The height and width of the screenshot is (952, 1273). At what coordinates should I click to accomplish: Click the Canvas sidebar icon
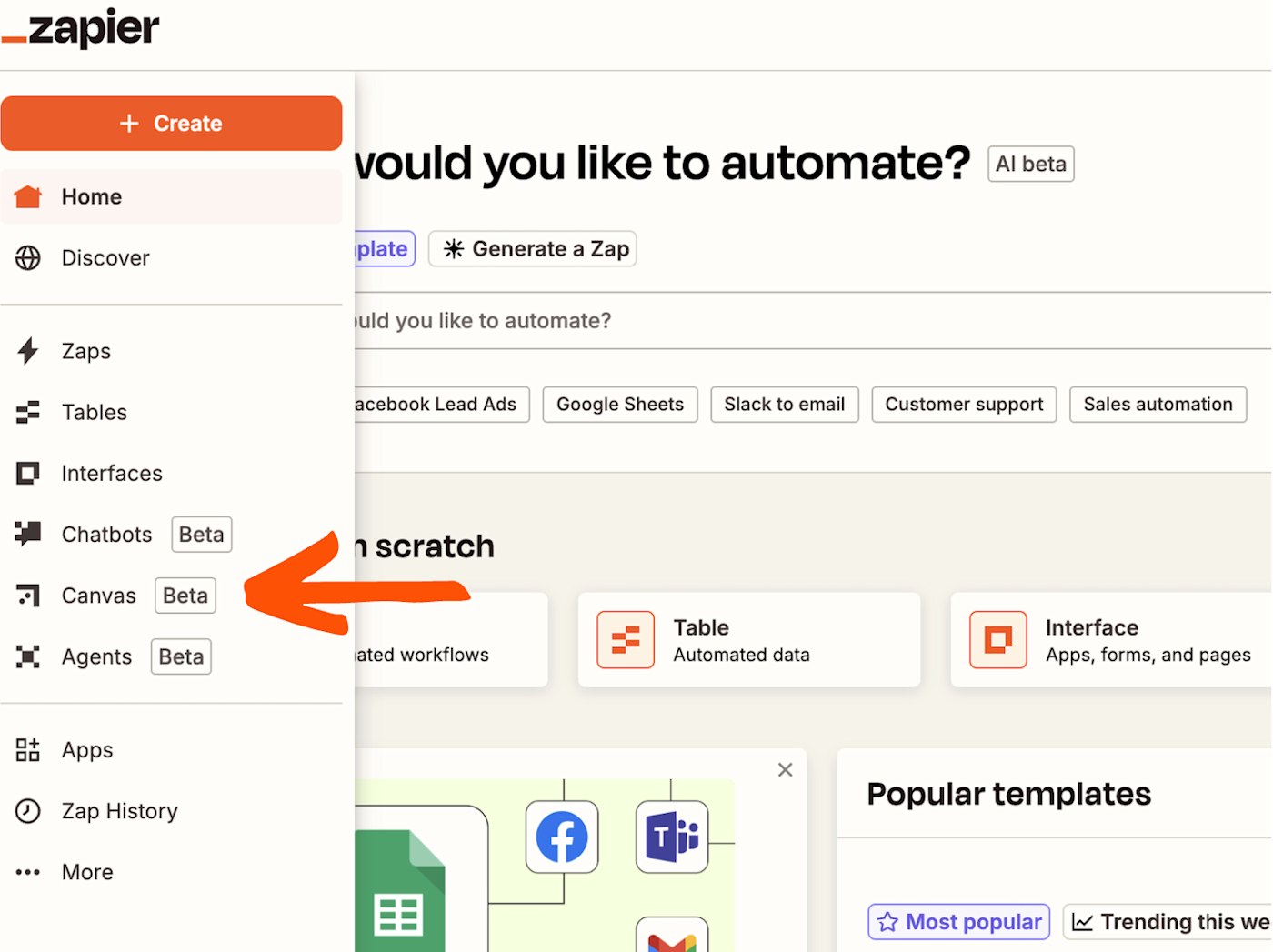coord(28,596)
